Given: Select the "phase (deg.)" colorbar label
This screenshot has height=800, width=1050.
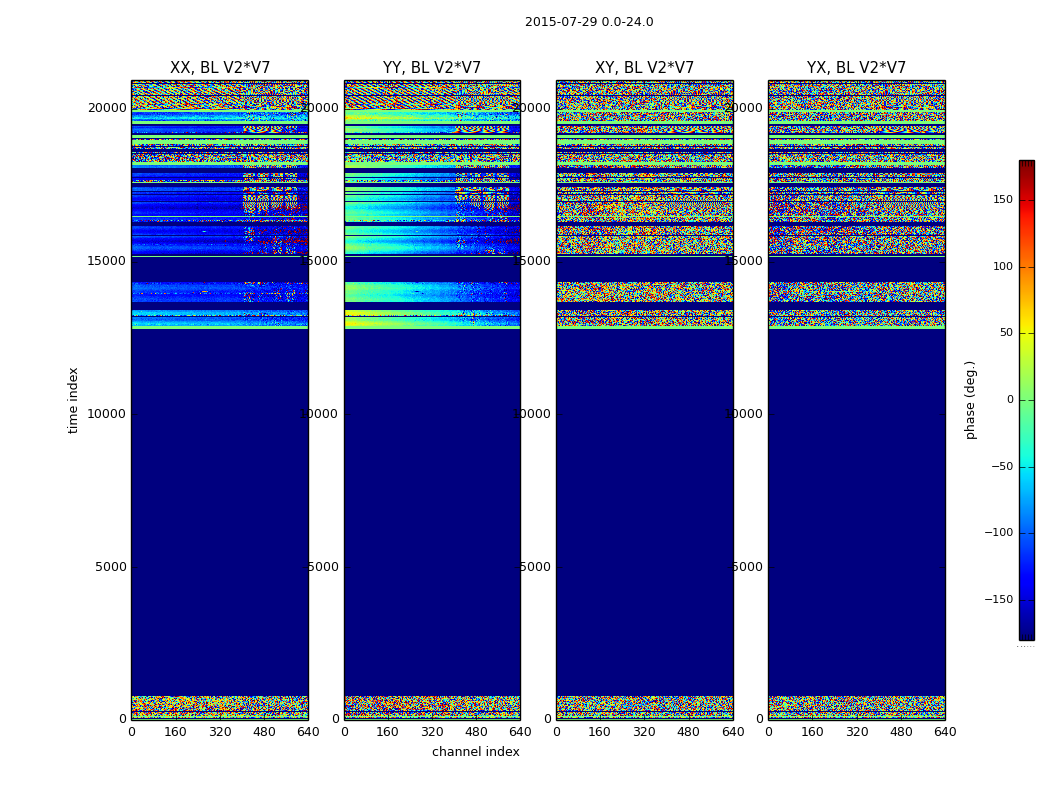Looking at the screenshot, I should pyautogui.click(x=970, y=400).
